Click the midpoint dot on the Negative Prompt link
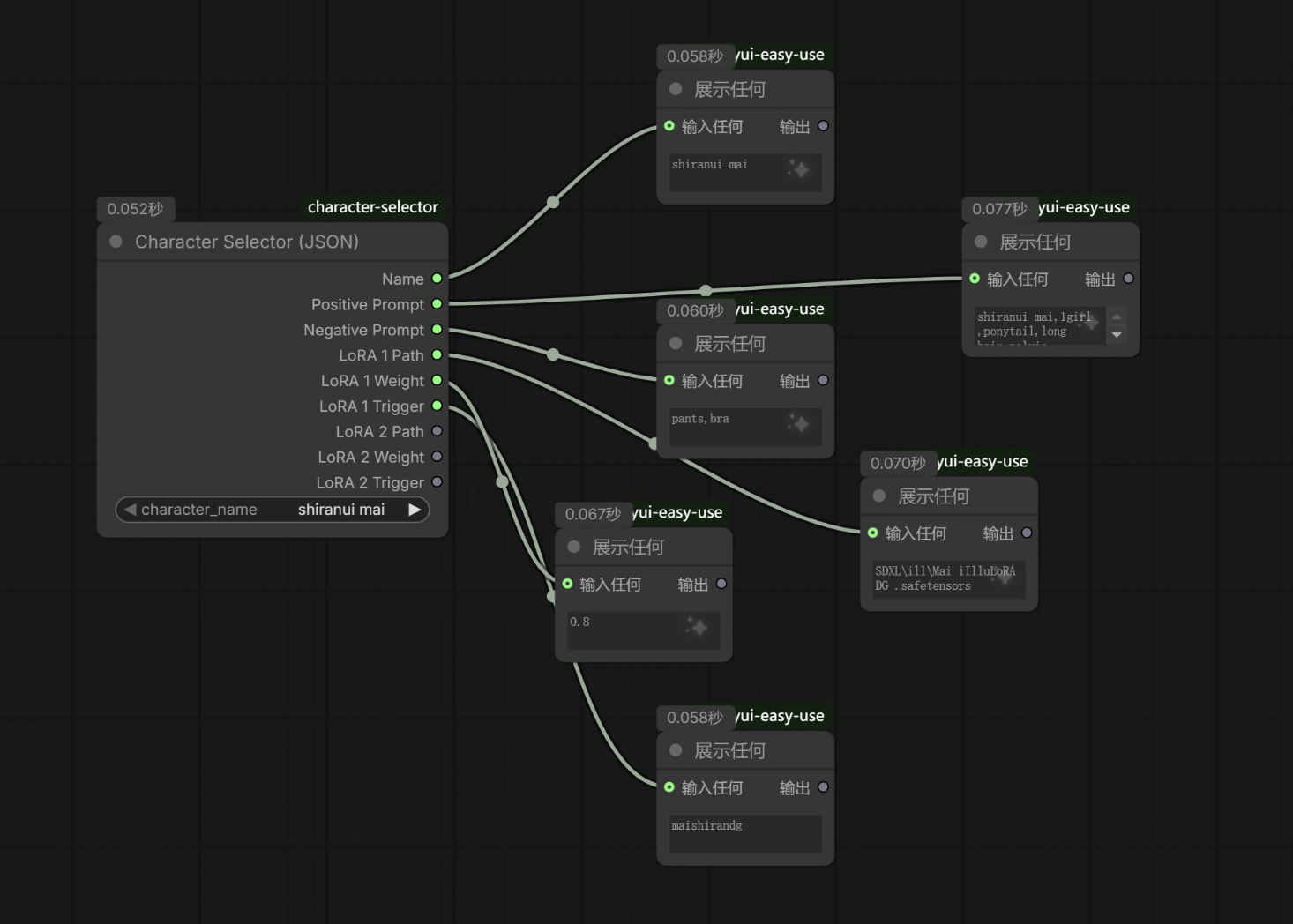Viewport: 1293px width, 924px height. [553, 354]
